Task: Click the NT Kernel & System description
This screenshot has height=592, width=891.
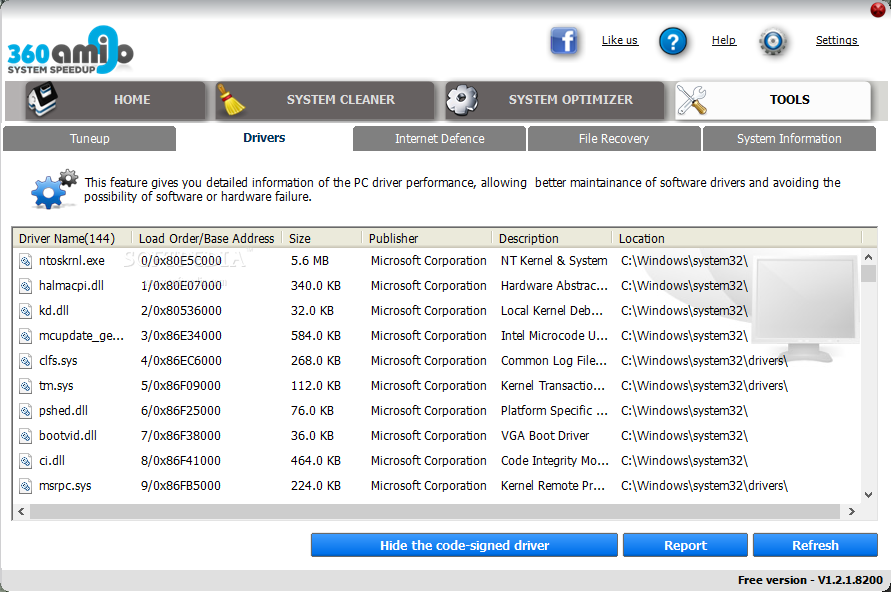Action: [x=554, y=261]
